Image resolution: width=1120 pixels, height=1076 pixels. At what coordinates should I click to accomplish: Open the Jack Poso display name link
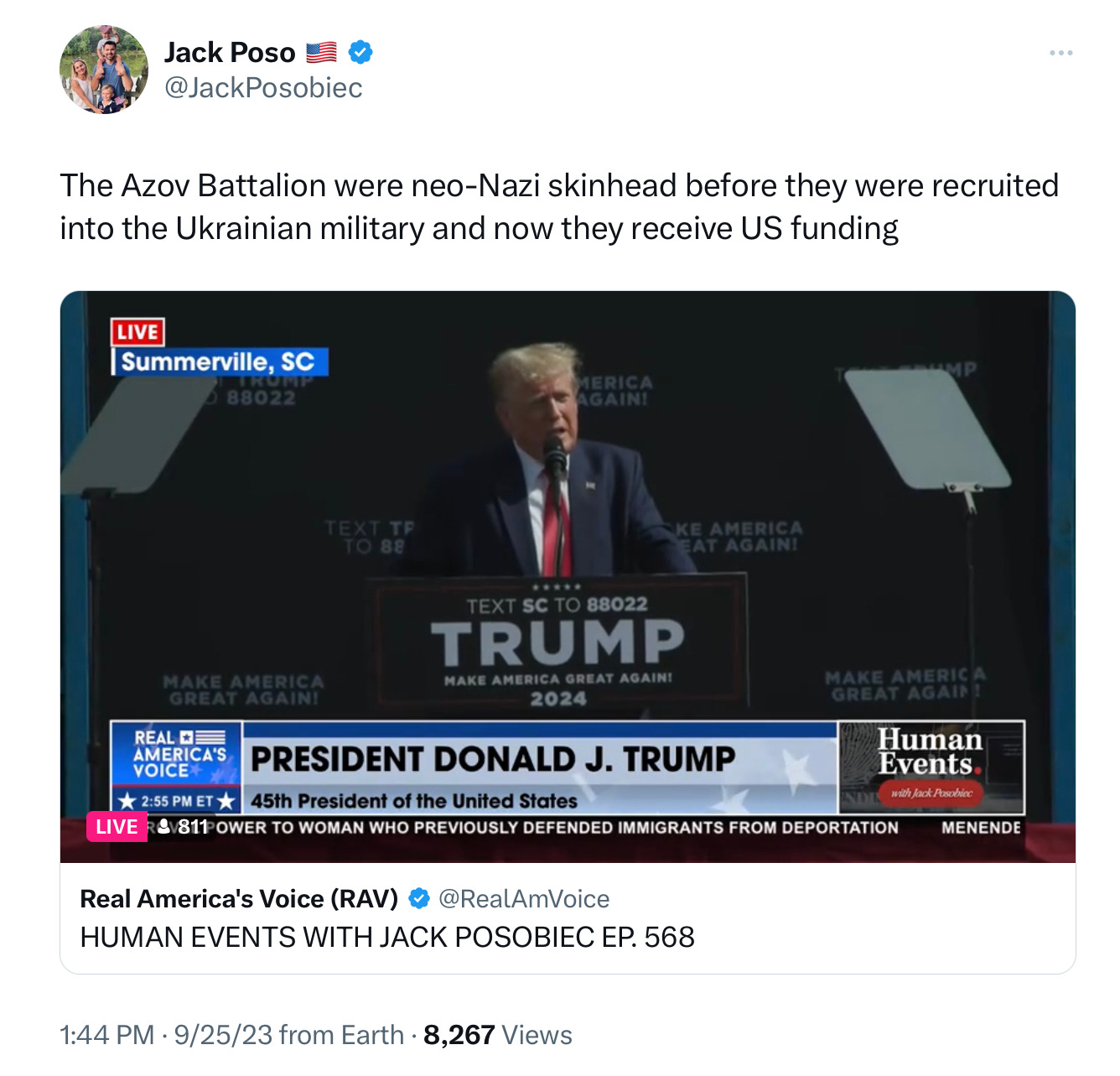(x=230, y=52)
